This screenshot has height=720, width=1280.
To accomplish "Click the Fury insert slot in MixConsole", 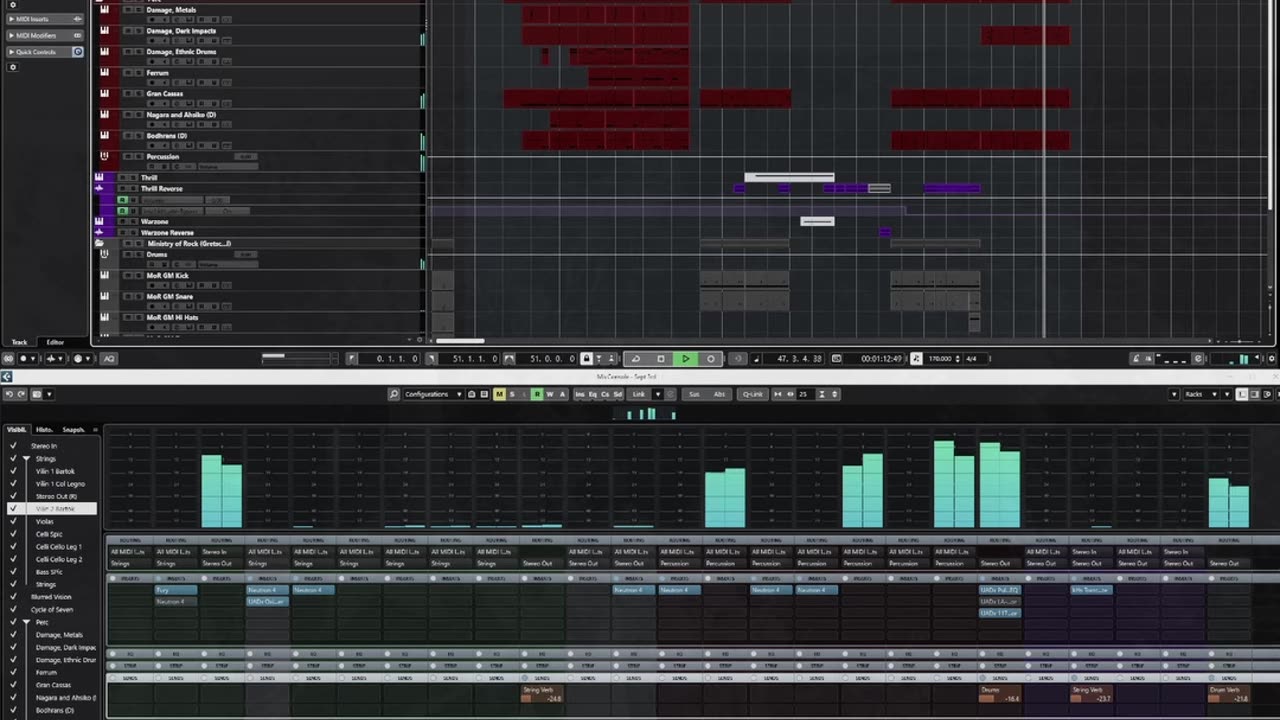I will click(x=176, y=590).
